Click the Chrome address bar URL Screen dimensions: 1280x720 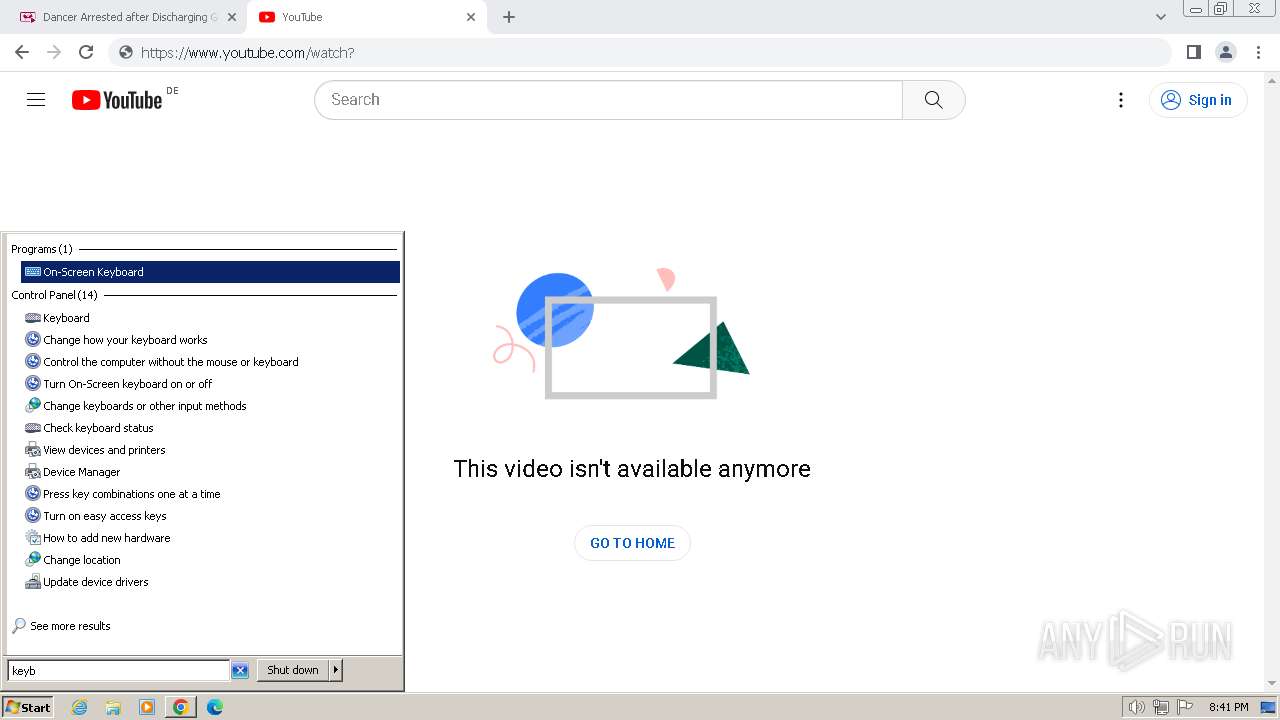coord(248,52)
